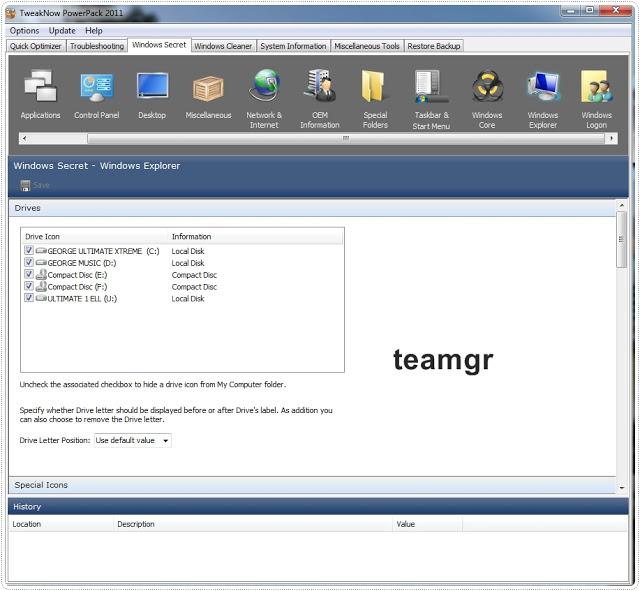Click the settings panel vertical scrollbar thumb
640x591 pixels.
pyautogui.click(x=621, y=239)
